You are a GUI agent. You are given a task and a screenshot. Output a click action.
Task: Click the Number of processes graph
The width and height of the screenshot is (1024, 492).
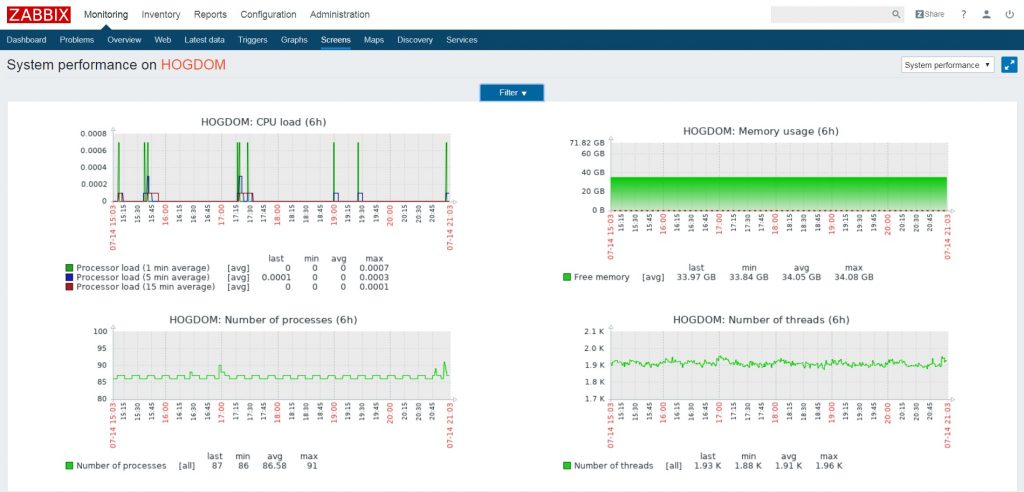pyautogui.click(x=281, y=365)
